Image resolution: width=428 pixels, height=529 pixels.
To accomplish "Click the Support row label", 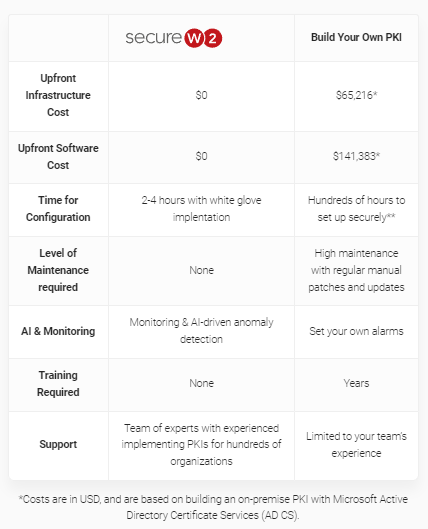I will click(58, 444).
